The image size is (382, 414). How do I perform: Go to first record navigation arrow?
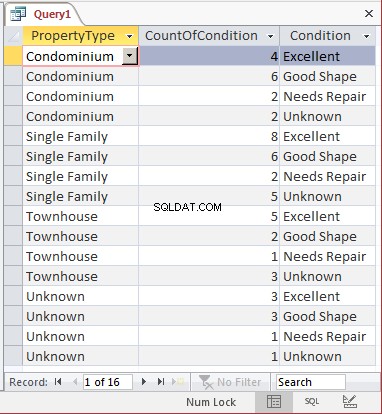tap(58, 382)
